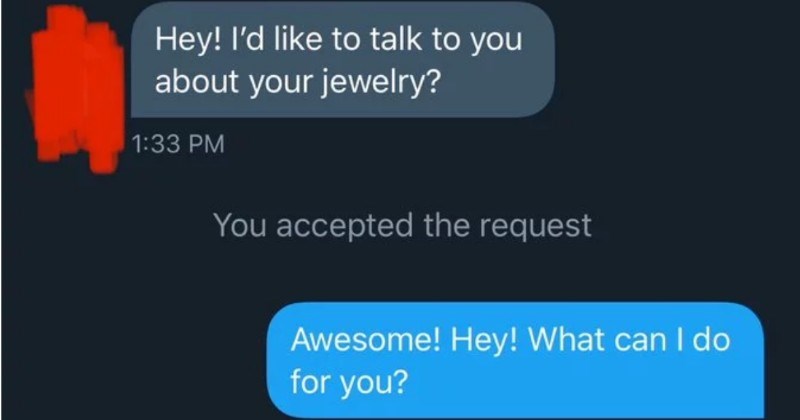Click "PM" in the message timestamp
Viewport: 800px width, 420px height.
[x=204, y=143]
